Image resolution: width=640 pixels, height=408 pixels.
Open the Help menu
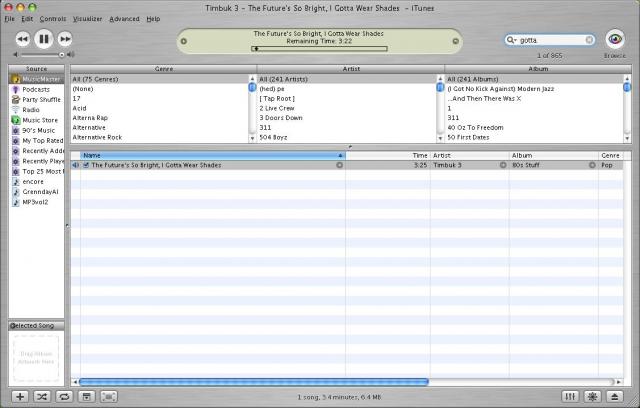(x=153, y=19)
